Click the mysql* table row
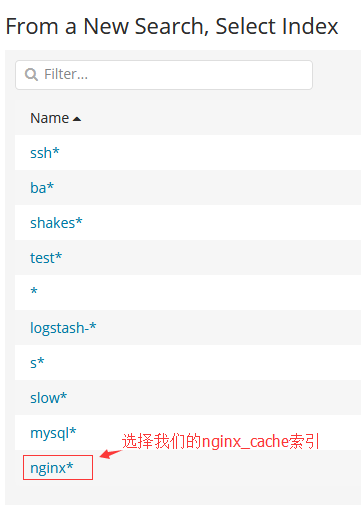The image size is (361, 505). [x=188, y=433]
